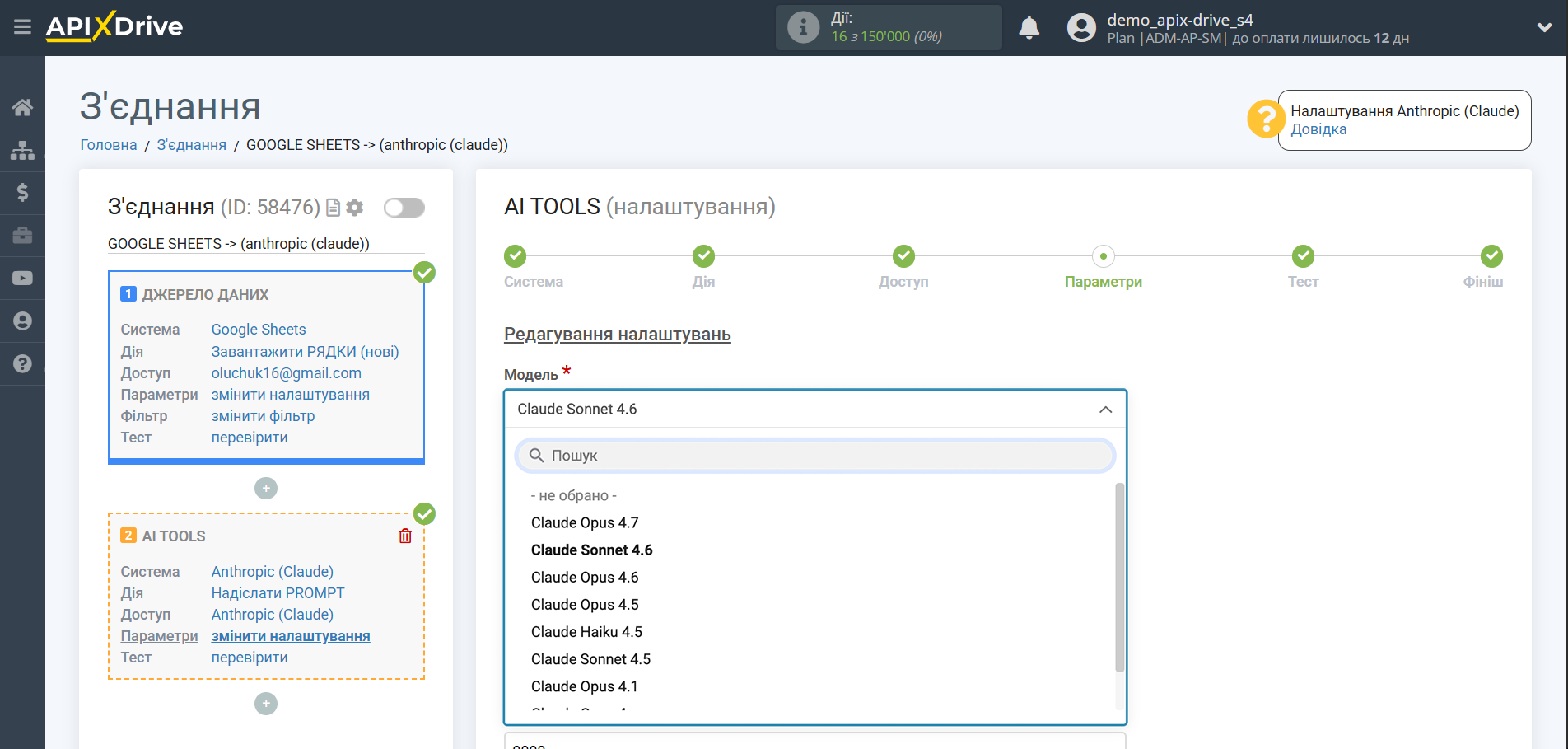This screenshot has height=749, width=1568.
Task: Click перевірити in the AI TOOLS block
Action: (x=250, y=658)
